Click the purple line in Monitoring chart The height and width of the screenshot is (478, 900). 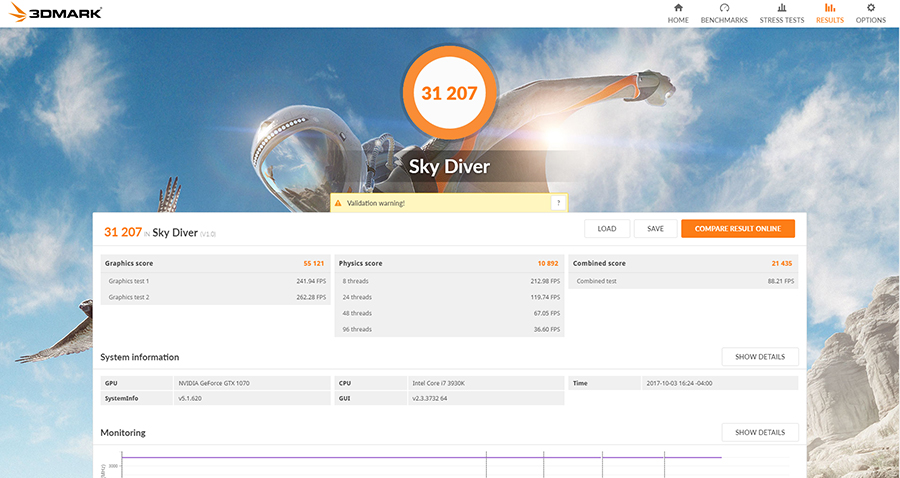coord(300,458)
